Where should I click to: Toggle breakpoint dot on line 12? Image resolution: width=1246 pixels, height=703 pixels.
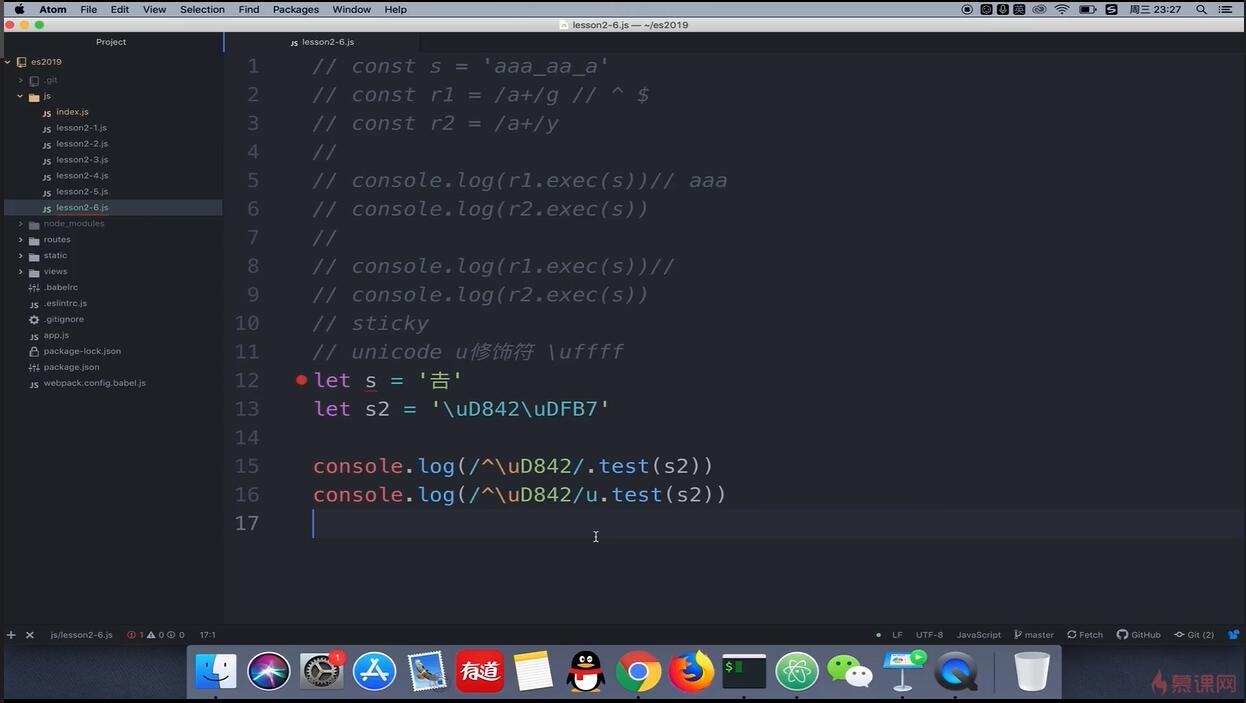pos(301,380)
